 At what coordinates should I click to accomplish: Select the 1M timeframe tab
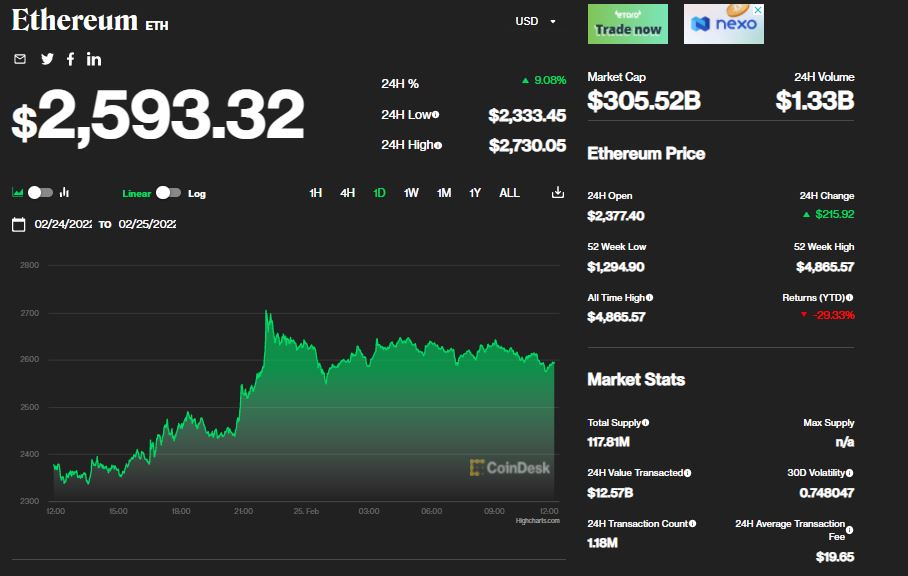(444, 193)
